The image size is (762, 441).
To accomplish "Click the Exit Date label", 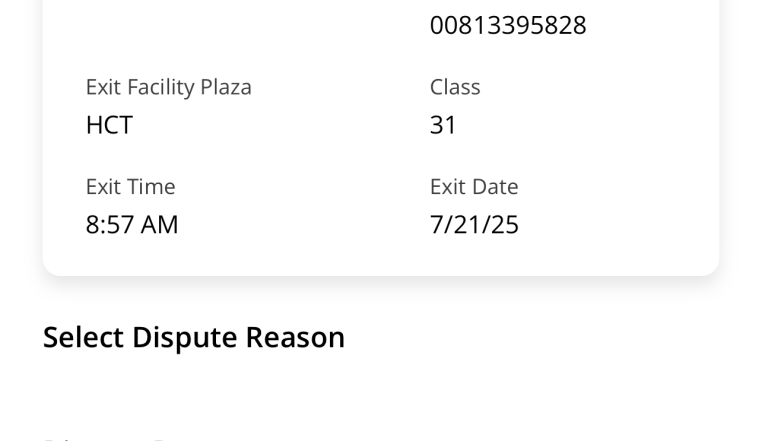I will [x=474, y=187].
